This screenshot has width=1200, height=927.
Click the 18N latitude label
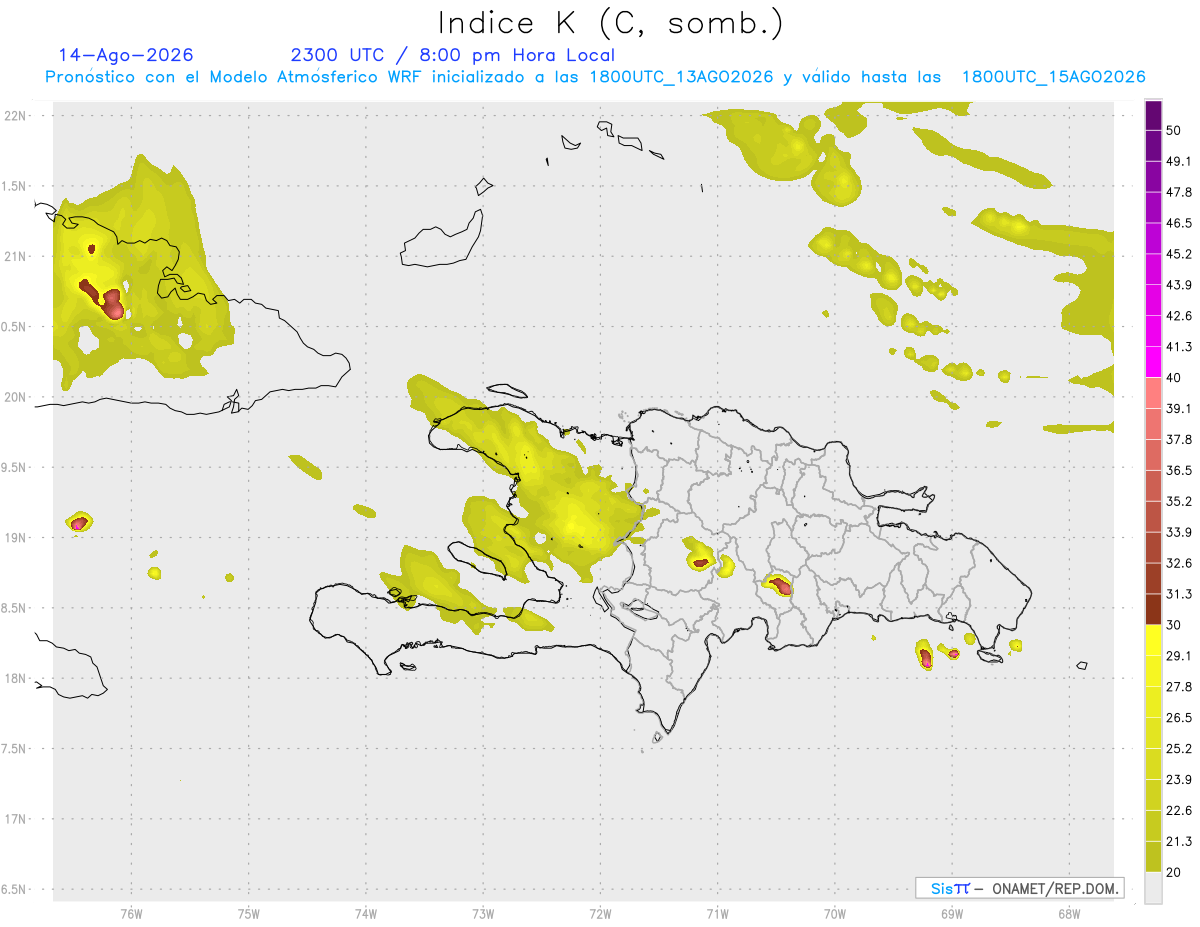[16, 678]
